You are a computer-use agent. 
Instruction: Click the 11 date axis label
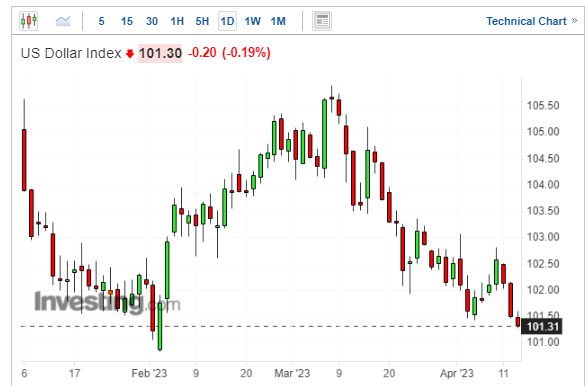click(x=503, y=373)
